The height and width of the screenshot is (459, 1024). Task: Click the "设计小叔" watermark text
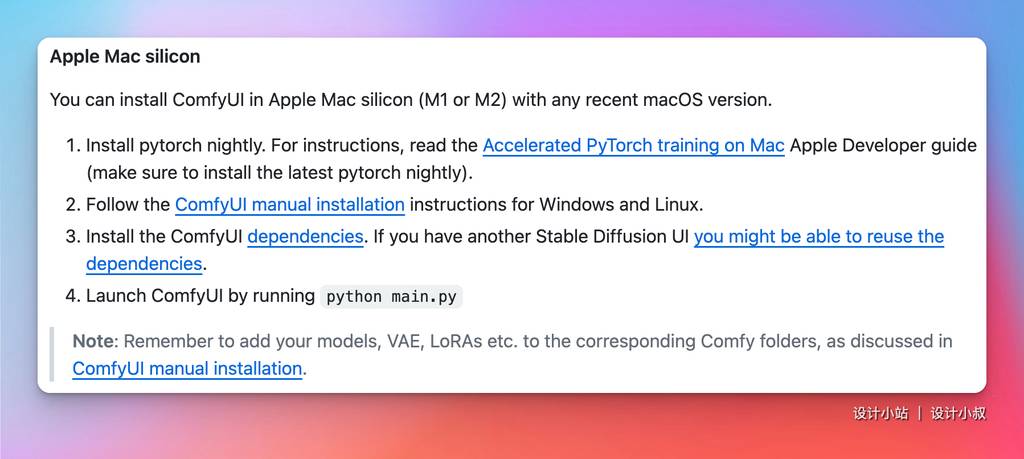(958, 413)
